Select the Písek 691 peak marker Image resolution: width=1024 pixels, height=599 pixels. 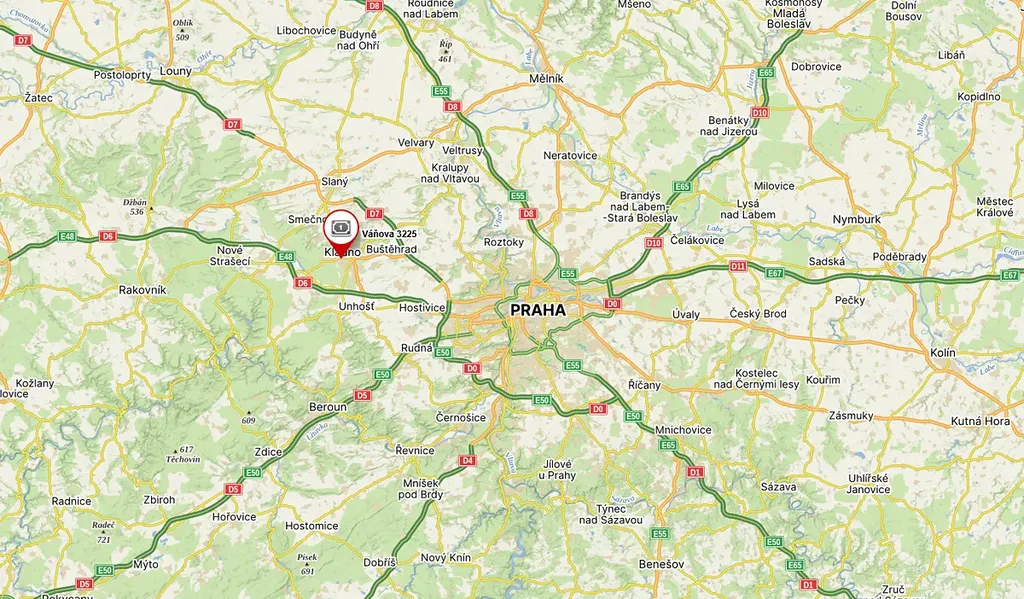(x=307, y=564)
